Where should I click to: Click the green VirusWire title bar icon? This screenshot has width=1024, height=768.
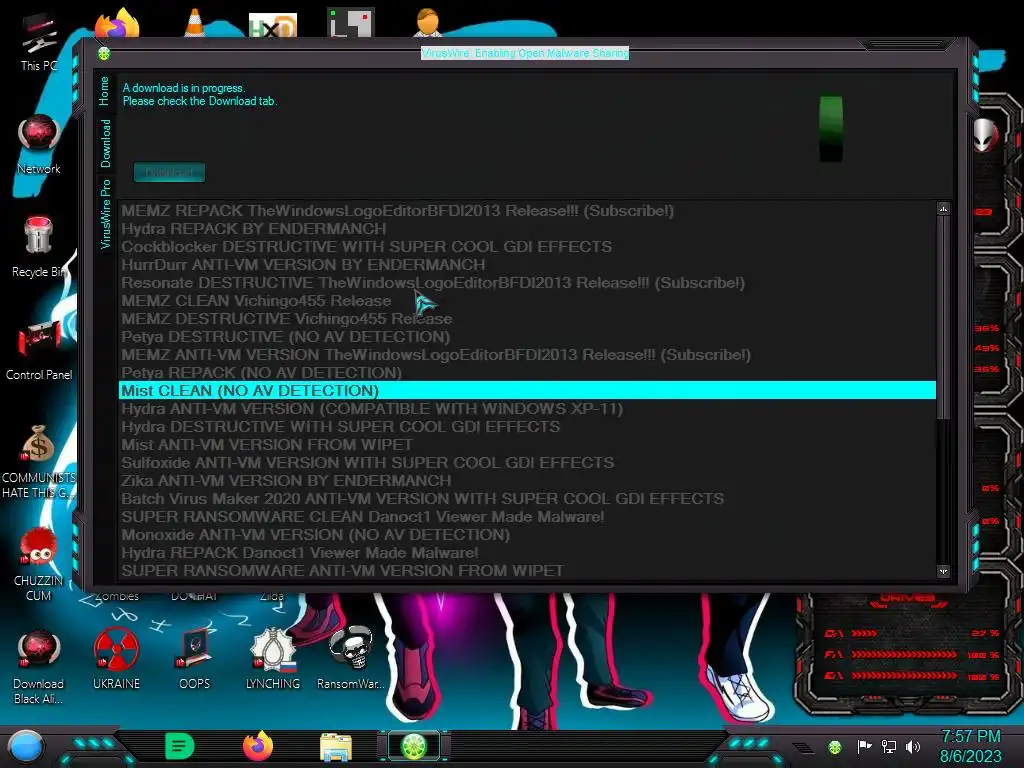click(x=104, y=54)
